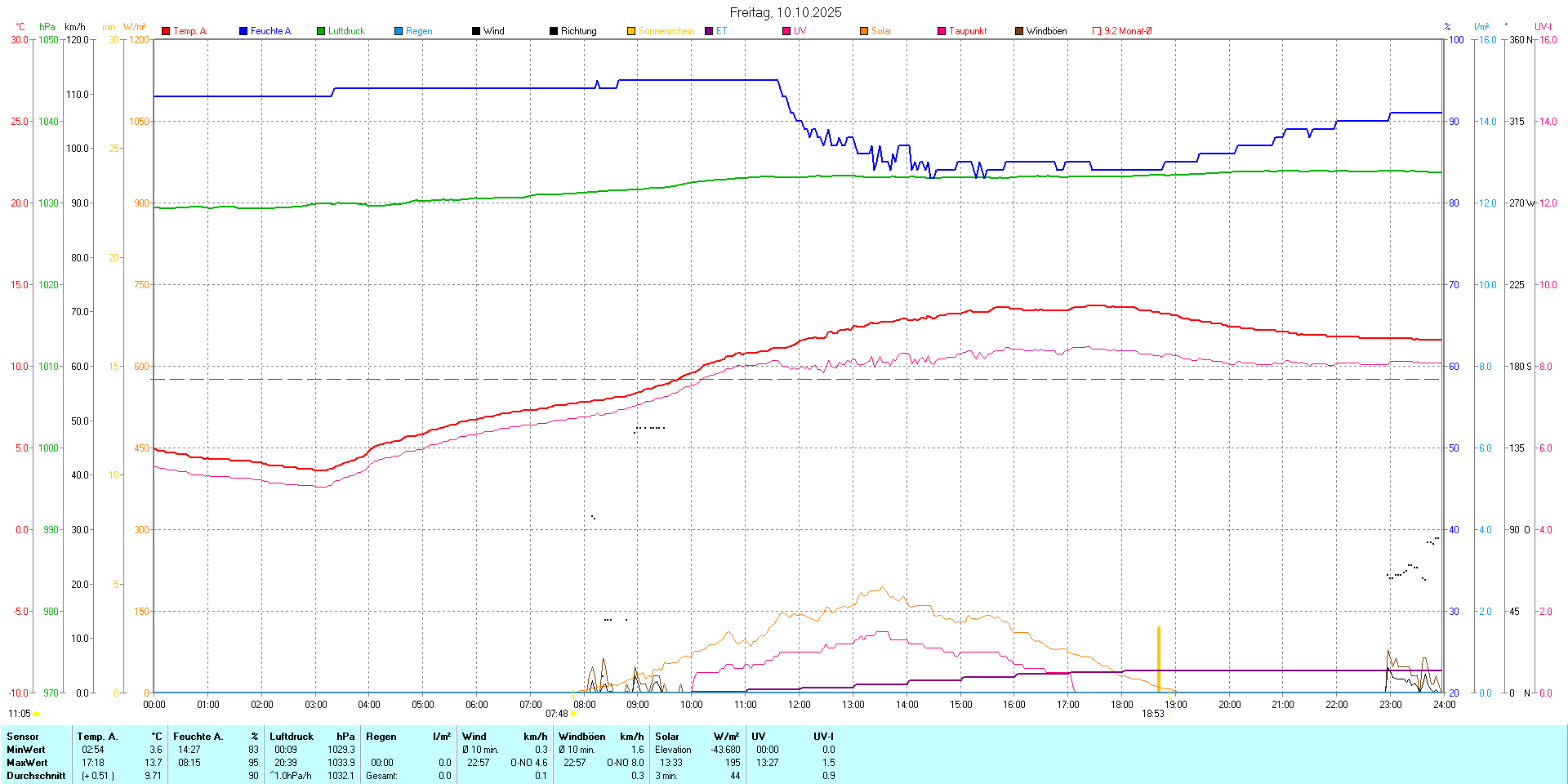Click the 'Sonnenschein' legend label
The image size is (1568, 784).
(x=666, y=31)
